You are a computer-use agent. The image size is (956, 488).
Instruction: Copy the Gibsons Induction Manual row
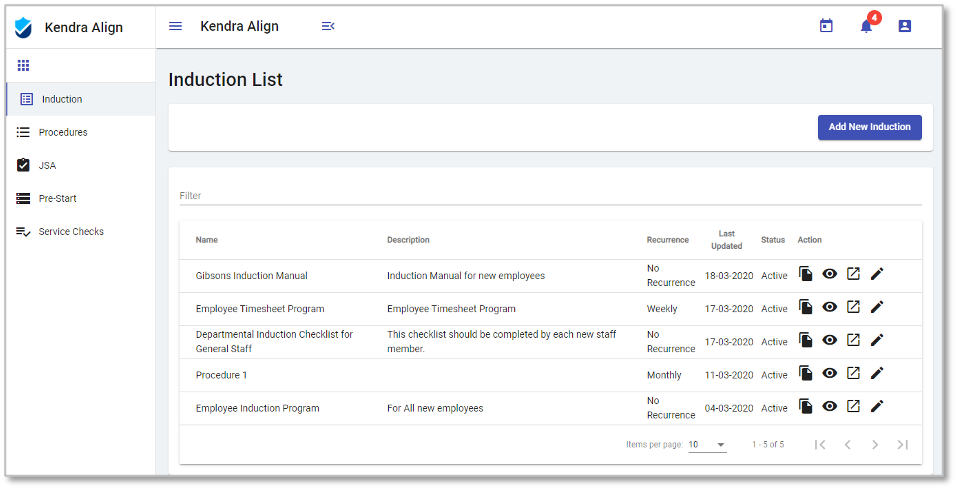(806, 275)
